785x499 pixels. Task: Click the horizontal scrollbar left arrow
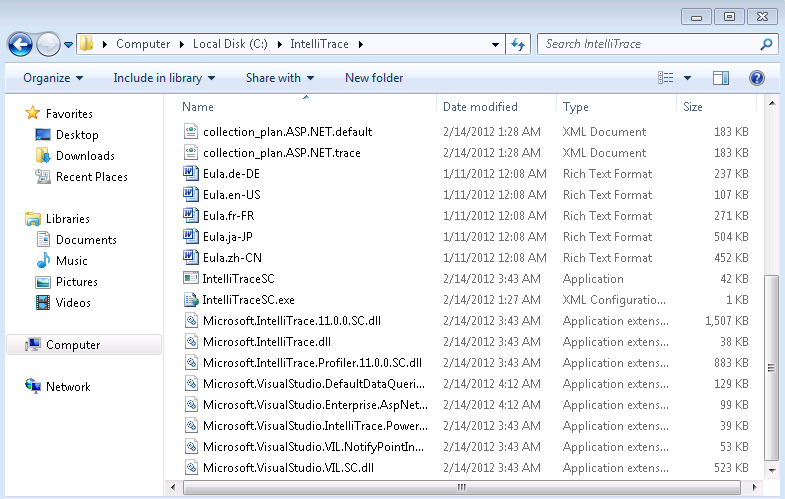pyautogui.click(x=173, y=487)
